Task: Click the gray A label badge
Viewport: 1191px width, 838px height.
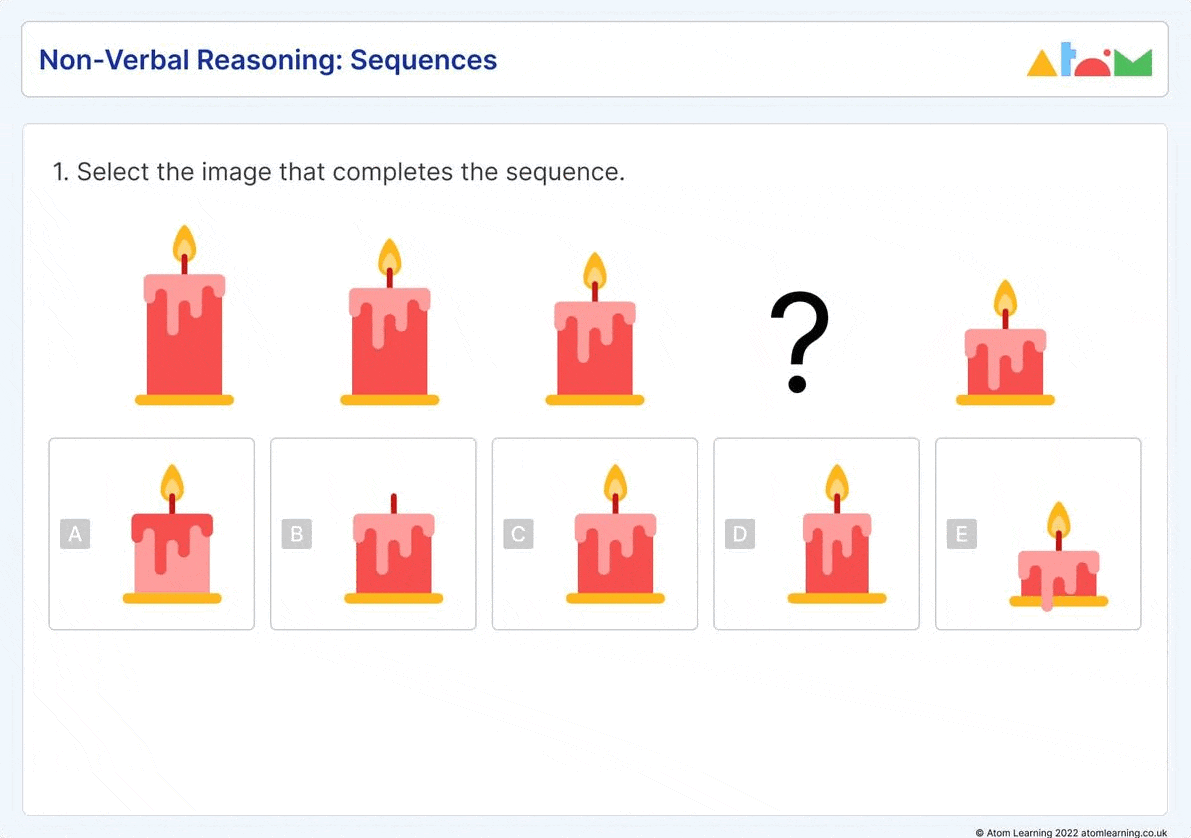Action: (75, 534)
